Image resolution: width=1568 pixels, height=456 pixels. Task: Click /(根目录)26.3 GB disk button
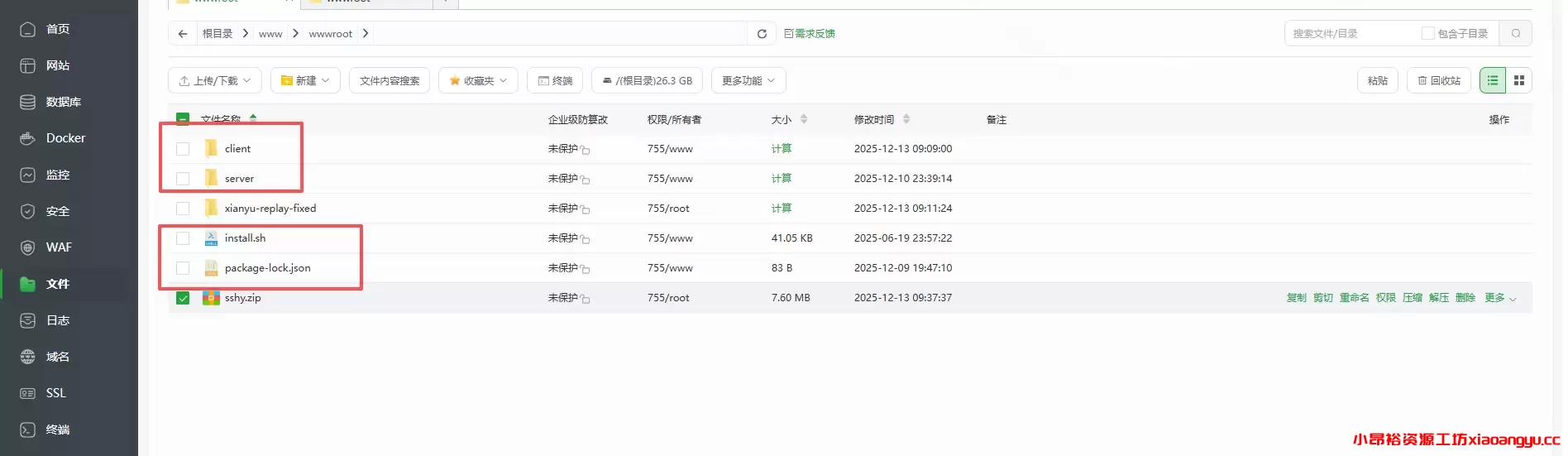tap(648, 80)
